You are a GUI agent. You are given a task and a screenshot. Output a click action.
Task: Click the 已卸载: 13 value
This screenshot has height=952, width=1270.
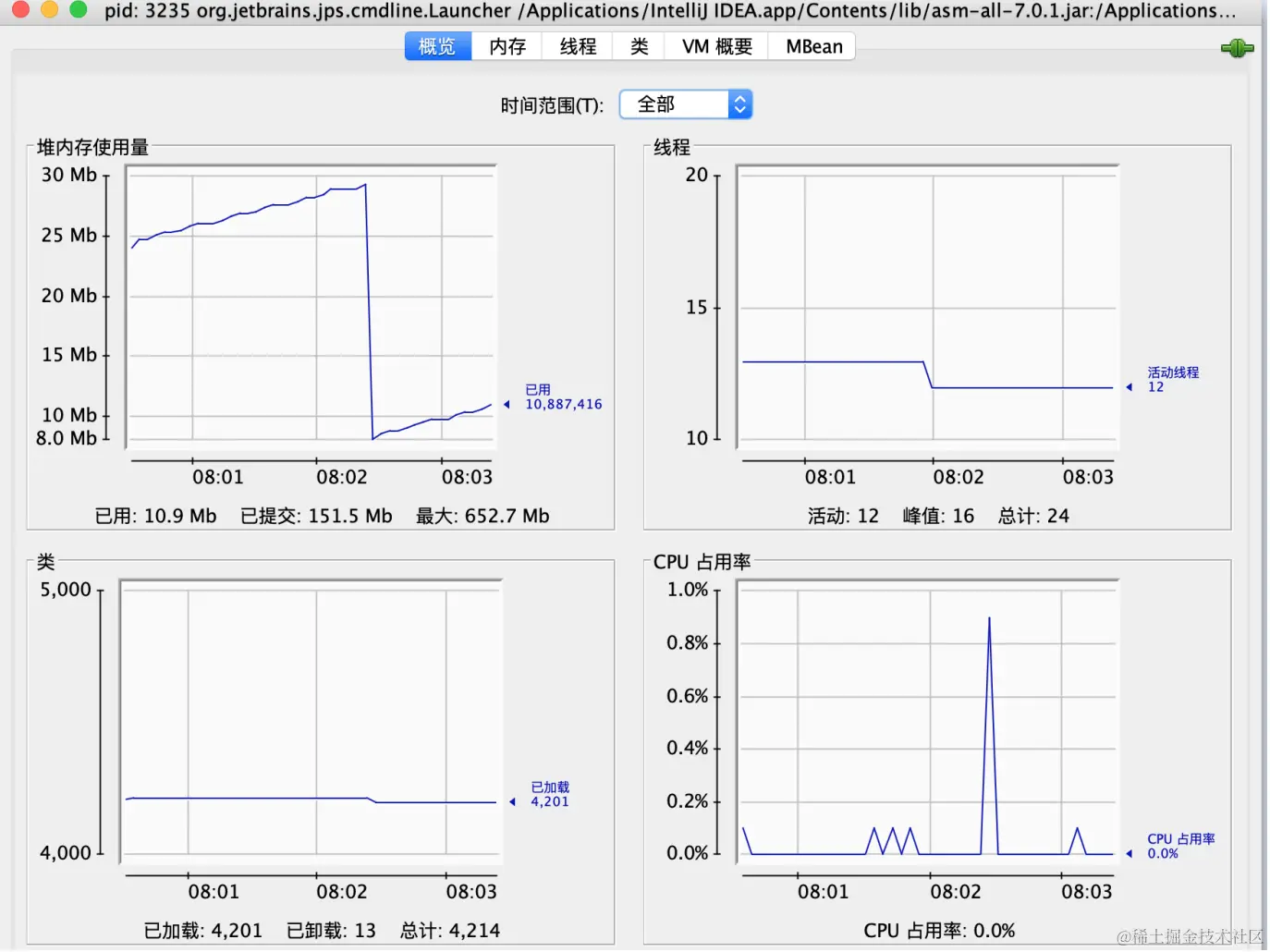coord(331,931)
